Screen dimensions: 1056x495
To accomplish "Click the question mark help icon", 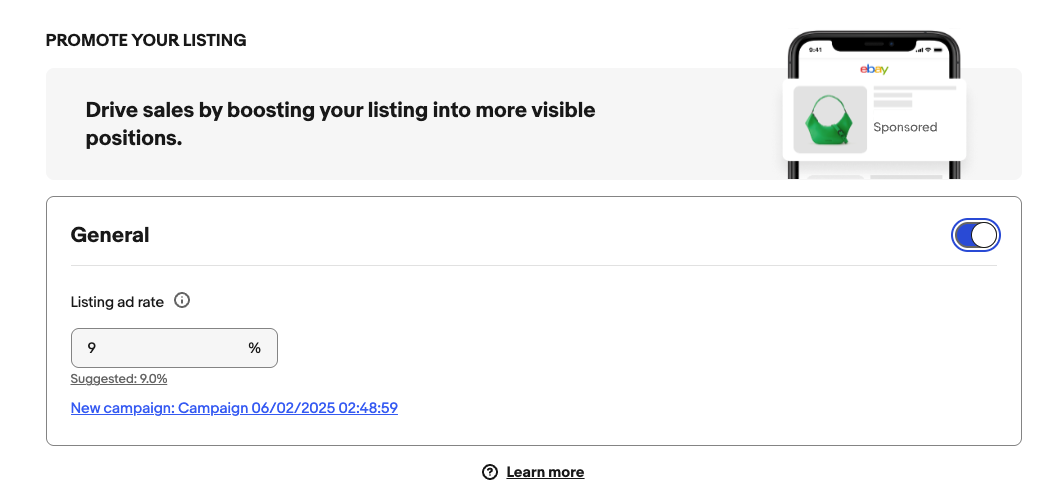I will [490, 472].
